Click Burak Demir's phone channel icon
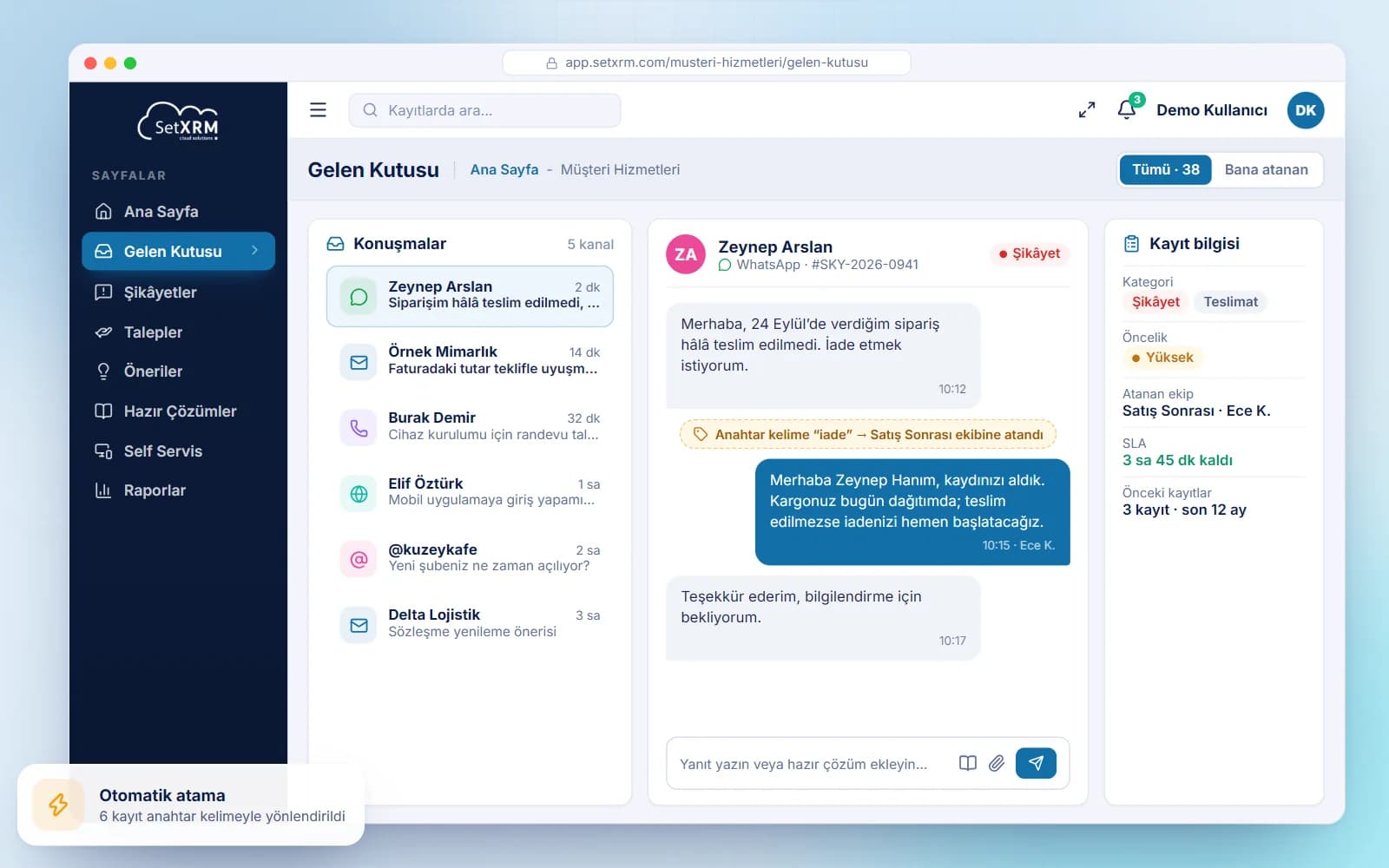Screen dimensions: 1389x868 tap(359, 428)
